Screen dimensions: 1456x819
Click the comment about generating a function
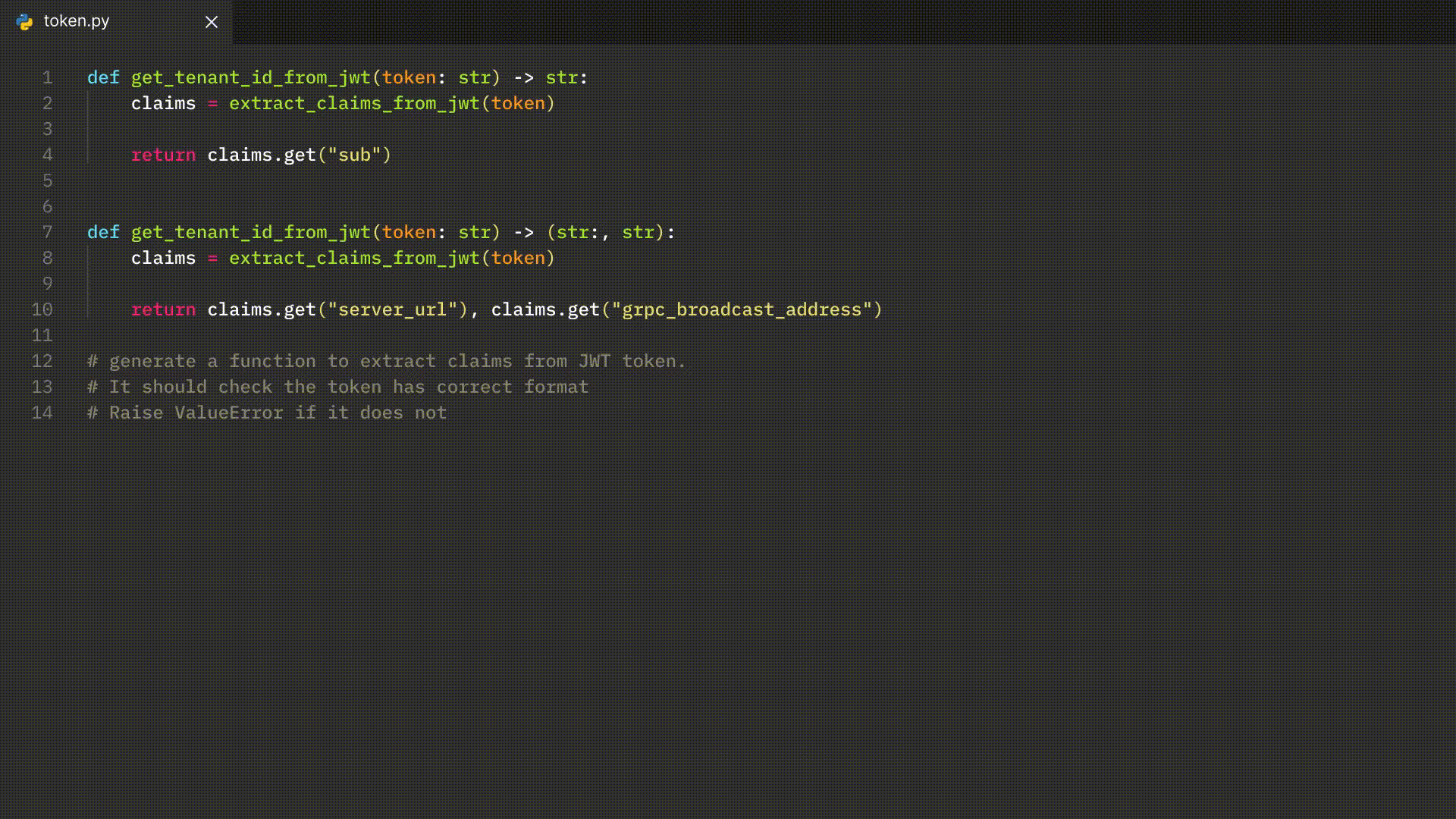click(x=387, y=361)
